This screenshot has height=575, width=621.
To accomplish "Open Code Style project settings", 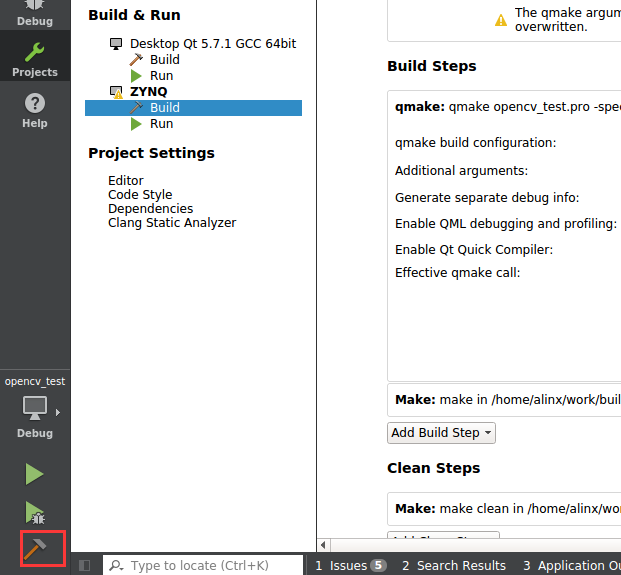I will click(x=140, y=195).
